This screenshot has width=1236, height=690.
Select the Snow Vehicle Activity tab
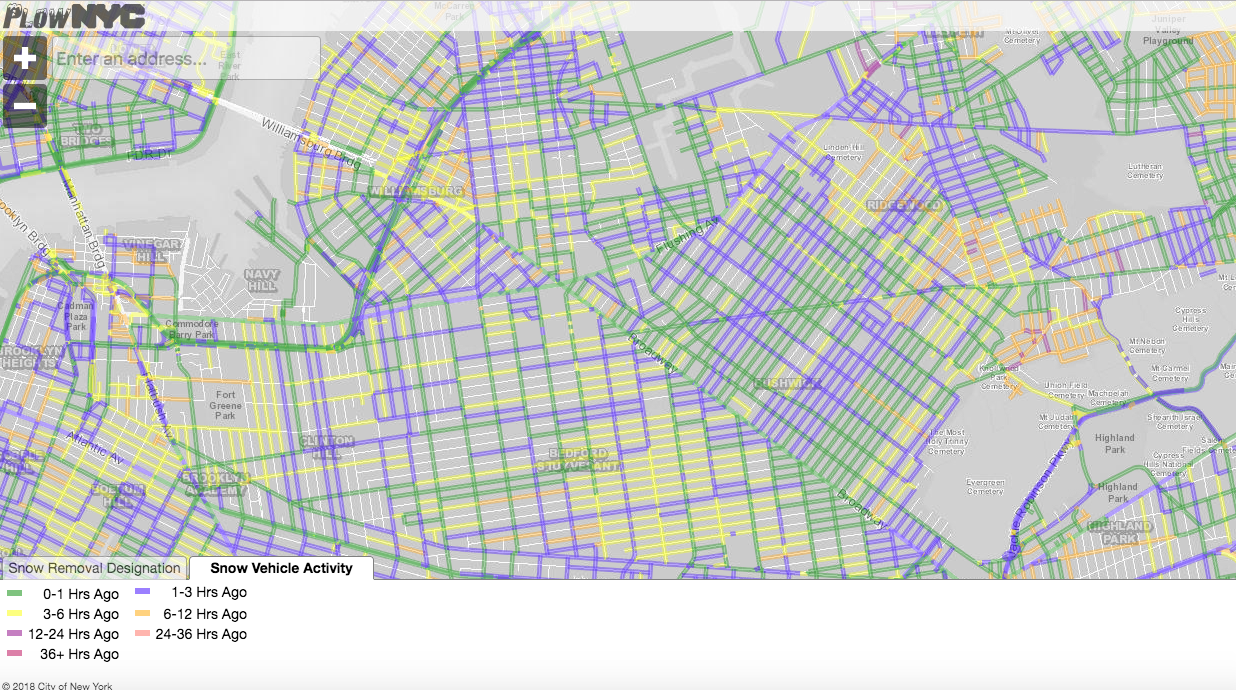[x=281, y=568]
